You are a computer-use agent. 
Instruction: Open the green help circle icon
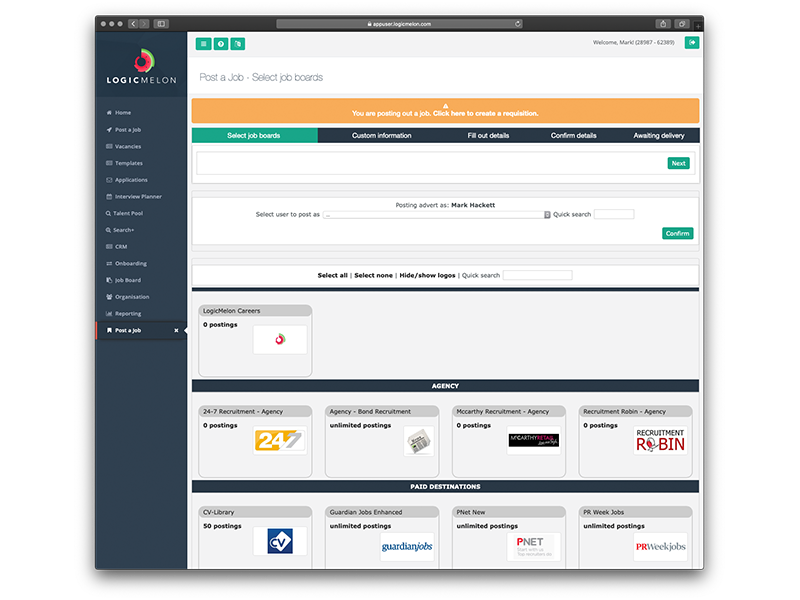(x=221, y=44)
